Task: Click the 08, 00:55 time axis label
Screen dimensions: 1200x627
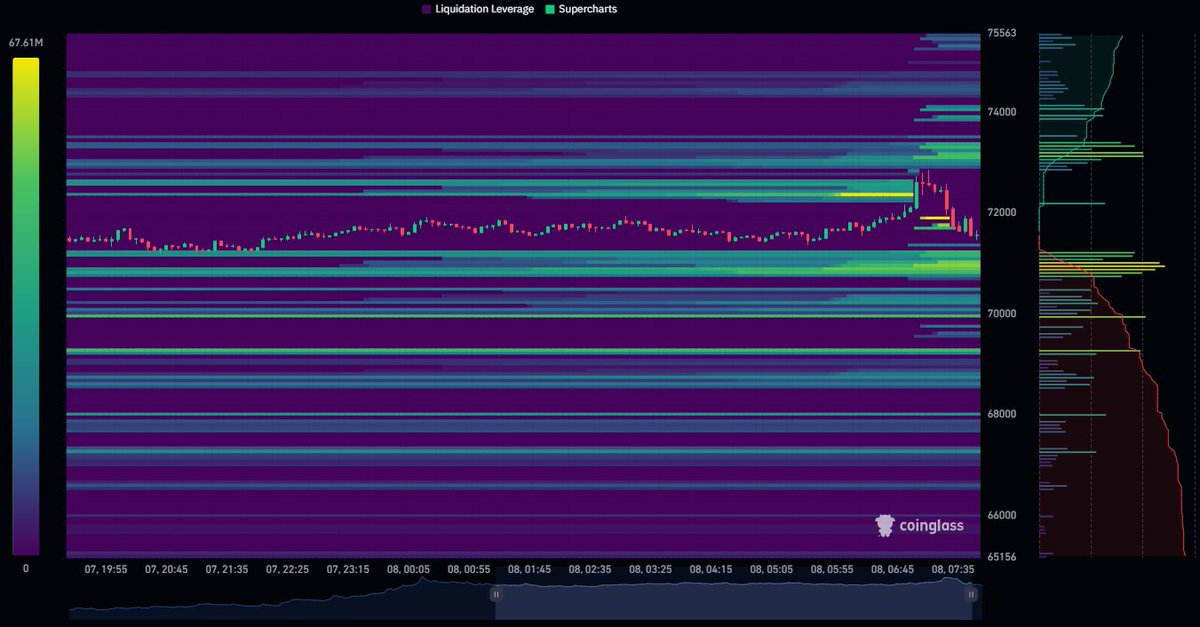Action: 468,569
